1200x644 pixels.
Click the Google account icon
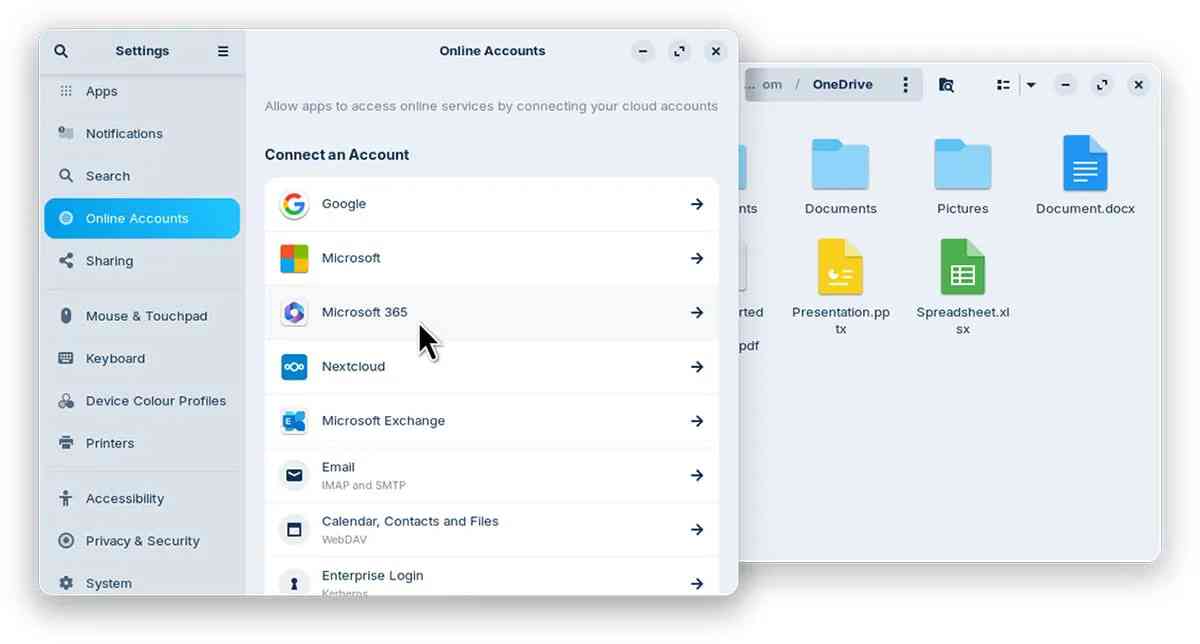tap(293, 204)
